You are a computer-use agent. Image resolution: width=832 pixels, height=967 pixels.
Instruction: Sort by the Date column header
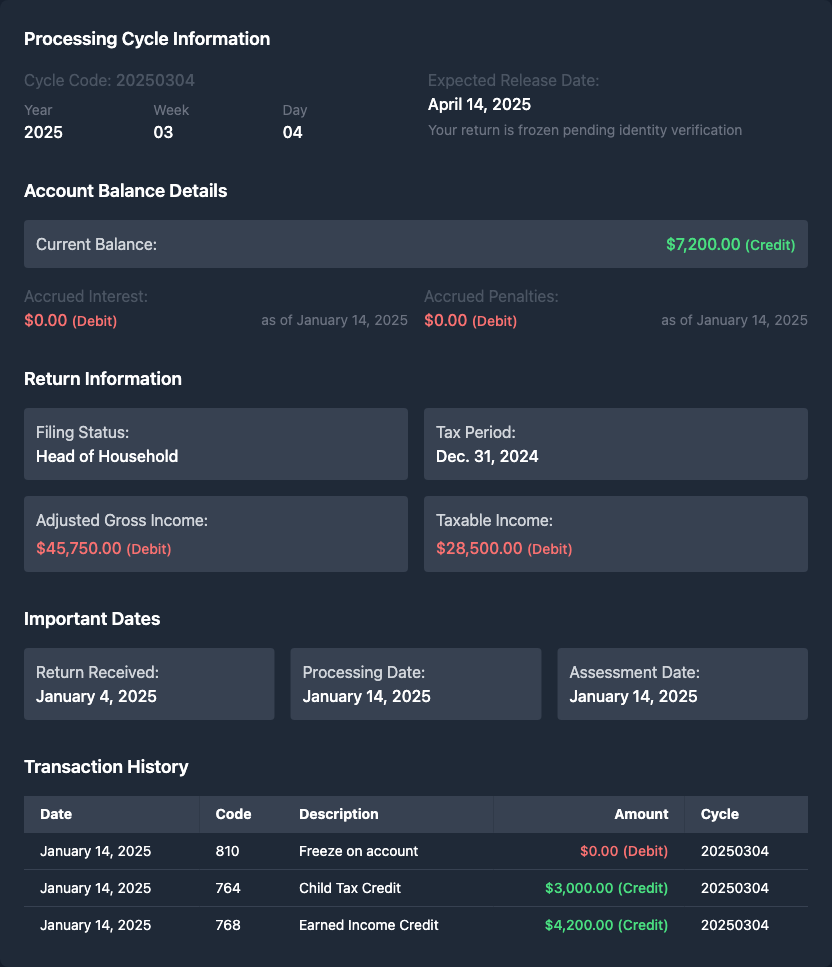click(56, 814)
